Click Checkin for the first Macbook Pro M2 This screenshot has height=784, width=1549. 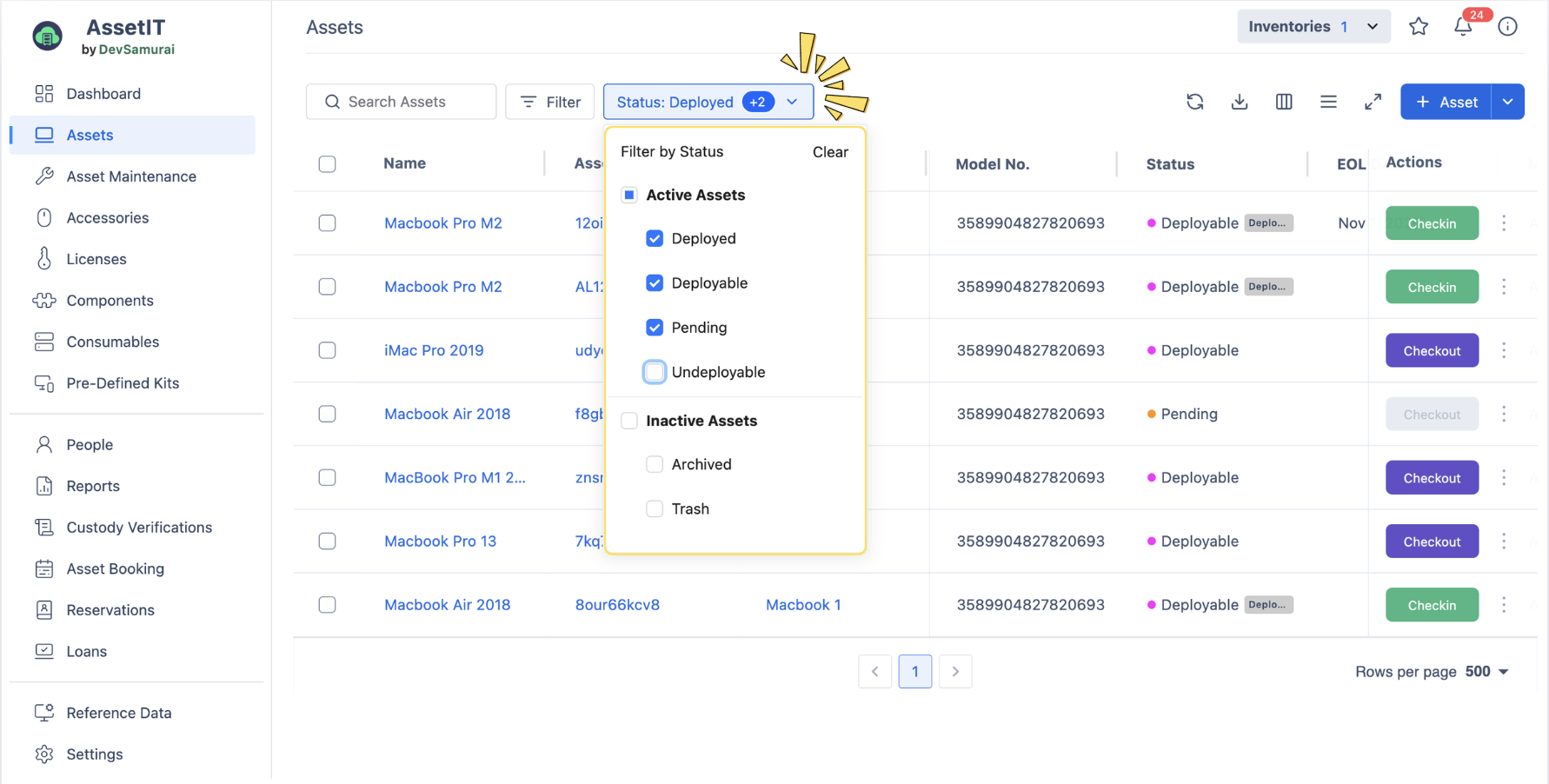point(1431,223)
